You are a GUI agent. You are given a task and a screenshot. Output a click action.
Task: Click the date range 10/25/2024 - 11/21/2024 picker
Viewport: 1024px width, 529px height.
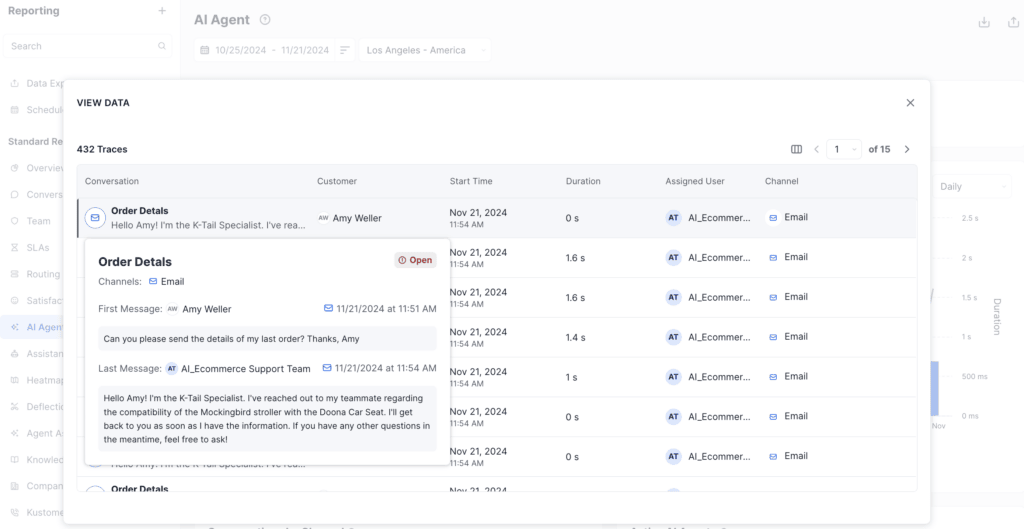(271, 50)
